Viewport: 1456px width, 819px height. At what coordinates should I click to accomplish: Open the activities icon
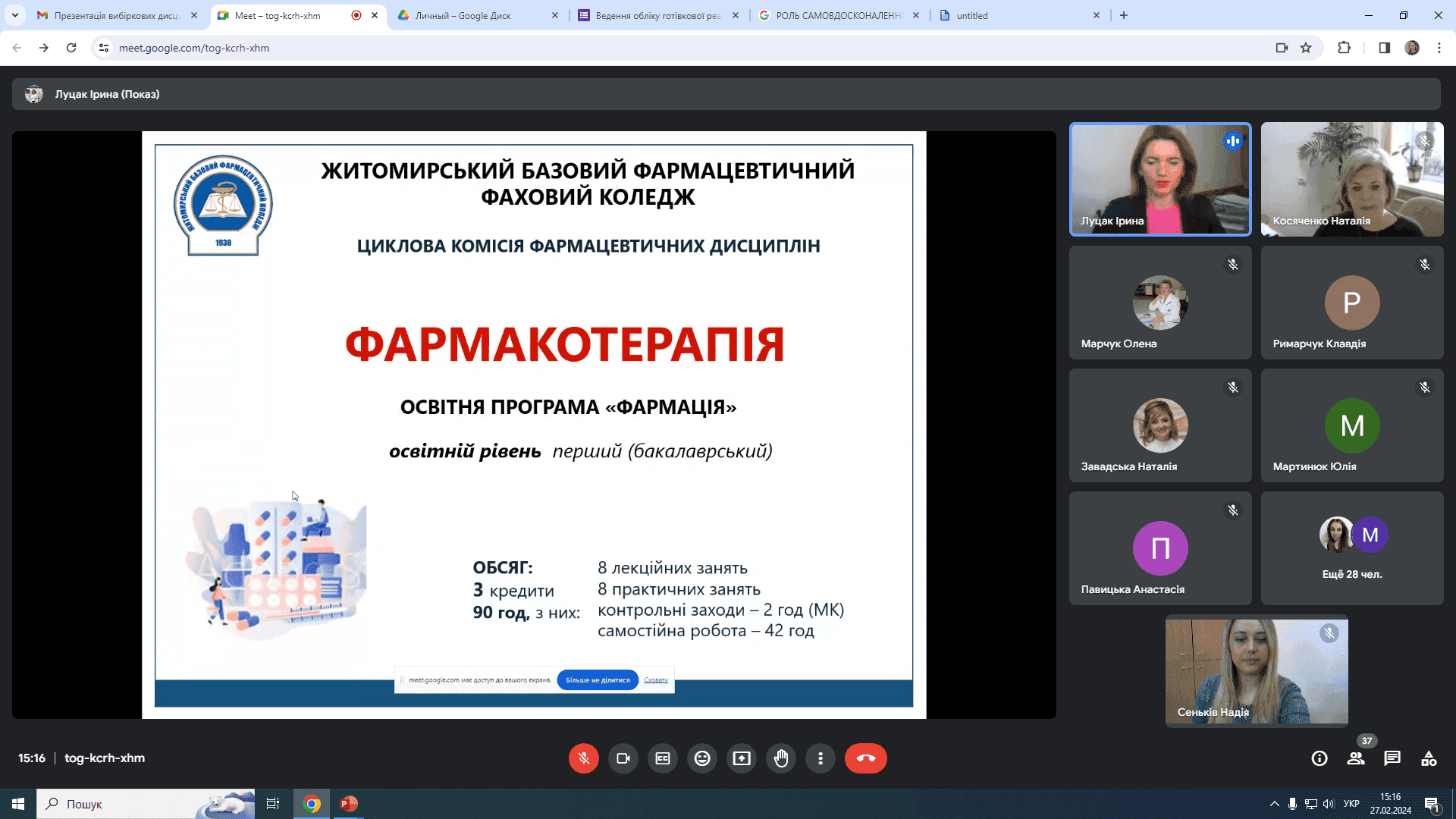tap(1429, 758)
